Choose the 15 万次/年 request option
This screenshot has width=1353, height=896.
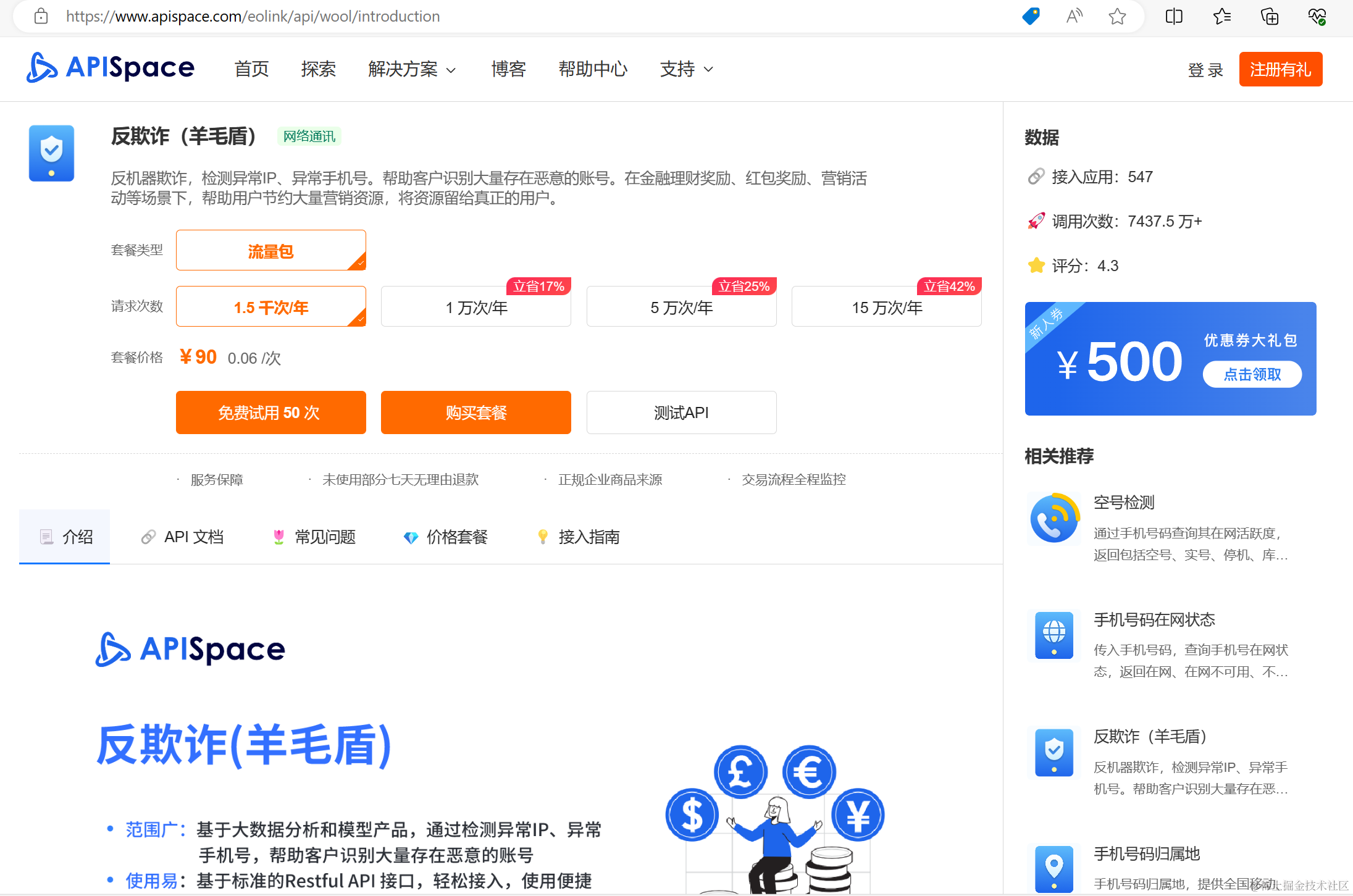[886, 307]
